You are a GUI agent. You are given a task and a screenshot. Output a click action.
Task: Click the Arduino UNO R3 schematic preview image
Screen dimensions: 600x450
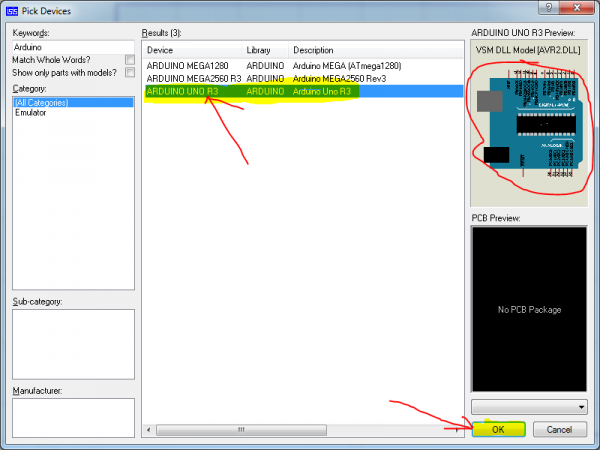(530, 124)
